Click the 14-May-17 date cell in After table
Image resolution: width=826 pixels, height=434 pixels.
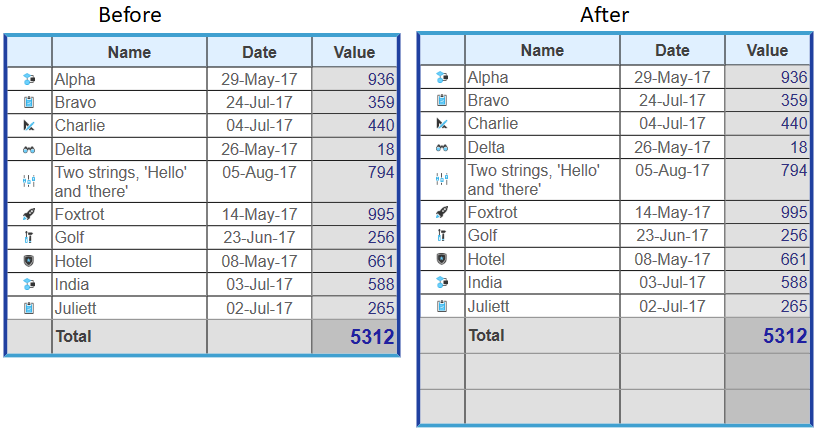pyautogui.click(x=672, y=212)
